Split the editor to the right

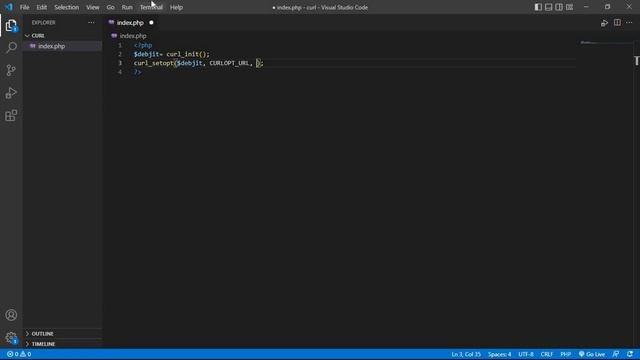click(617, 22)
